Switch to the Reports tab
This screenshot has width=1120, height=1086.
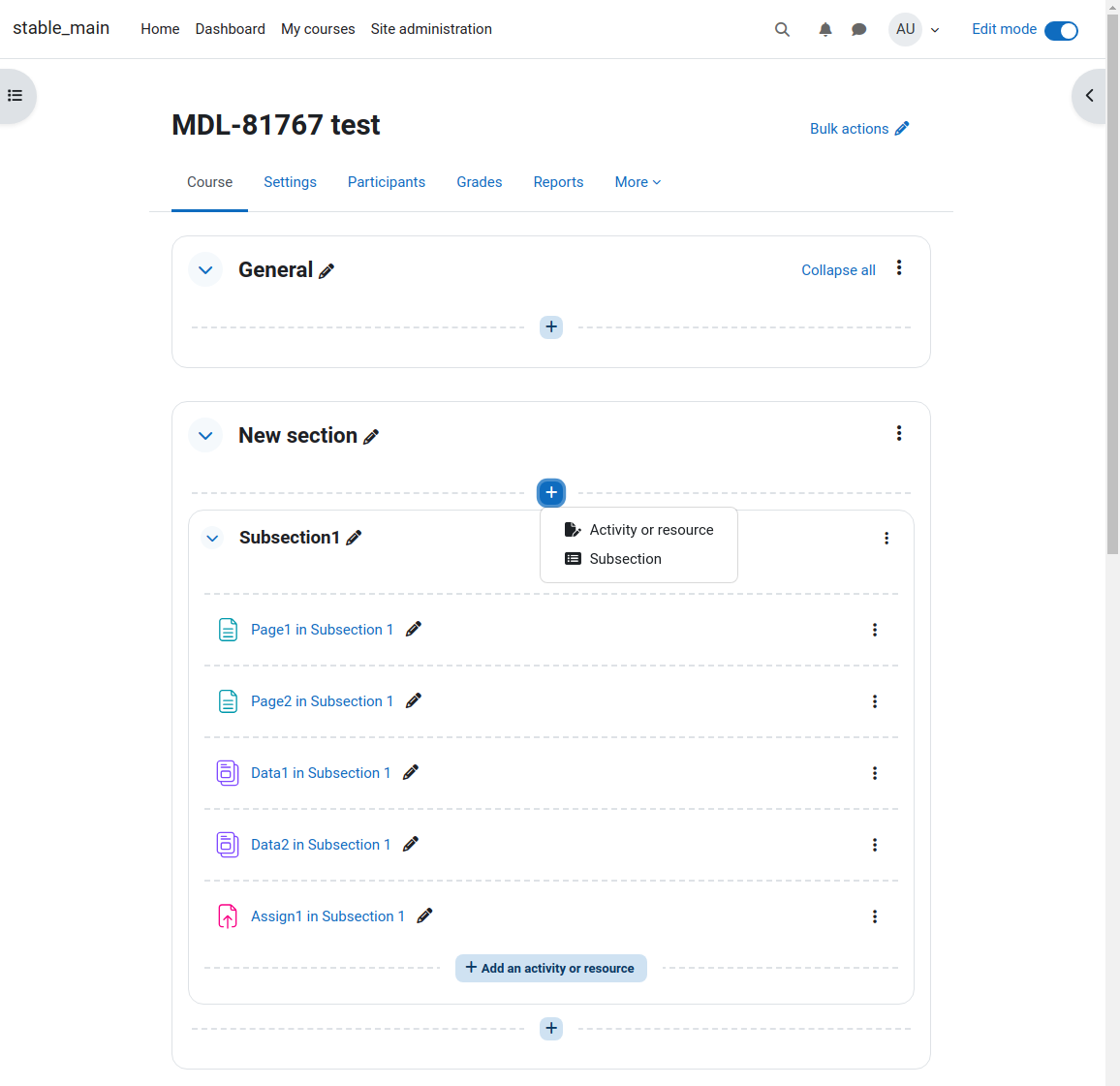(x=559, y=182)
